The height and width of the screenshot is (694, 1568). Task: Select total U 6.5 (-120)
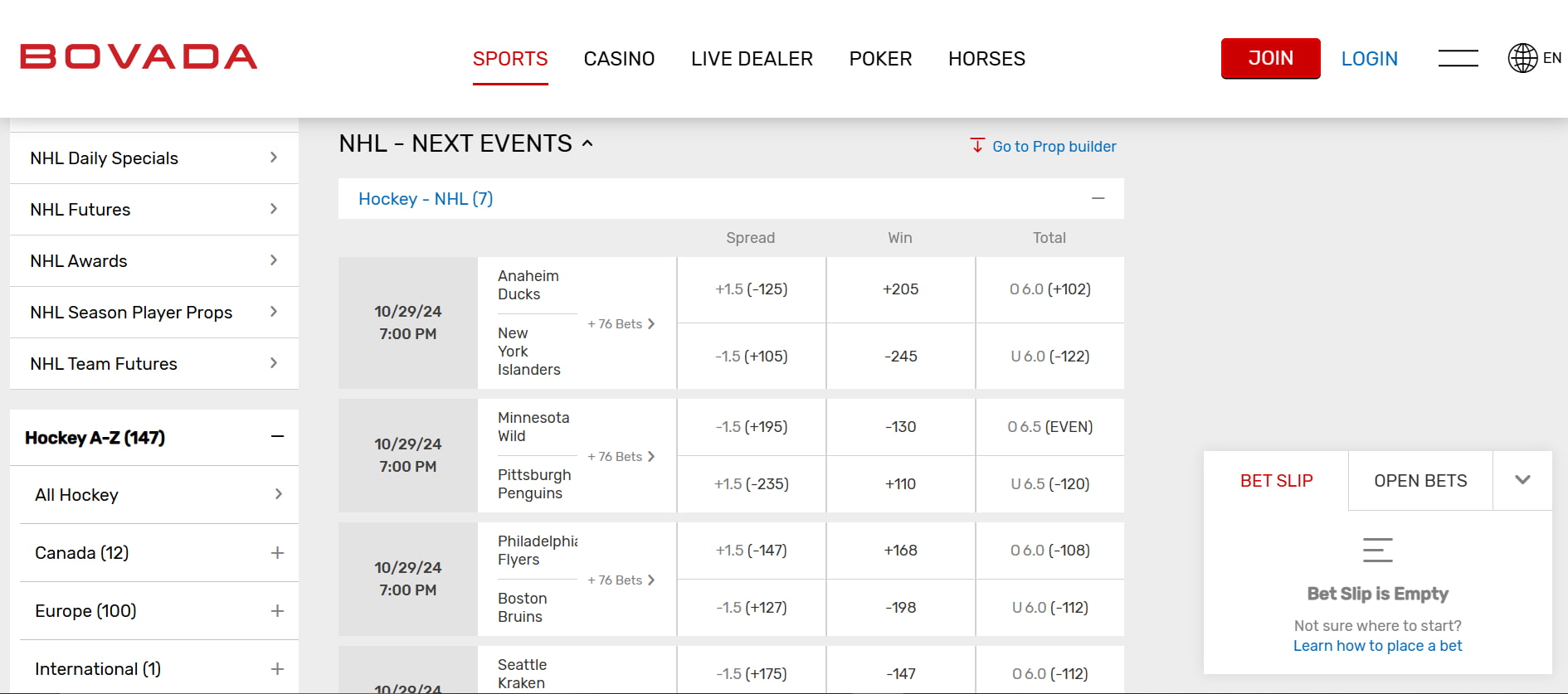click(1050, 484)
